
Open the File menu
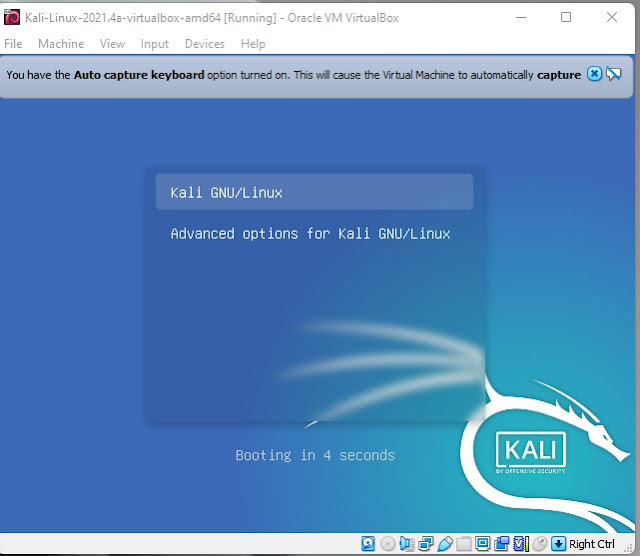[x=13, y=44]
